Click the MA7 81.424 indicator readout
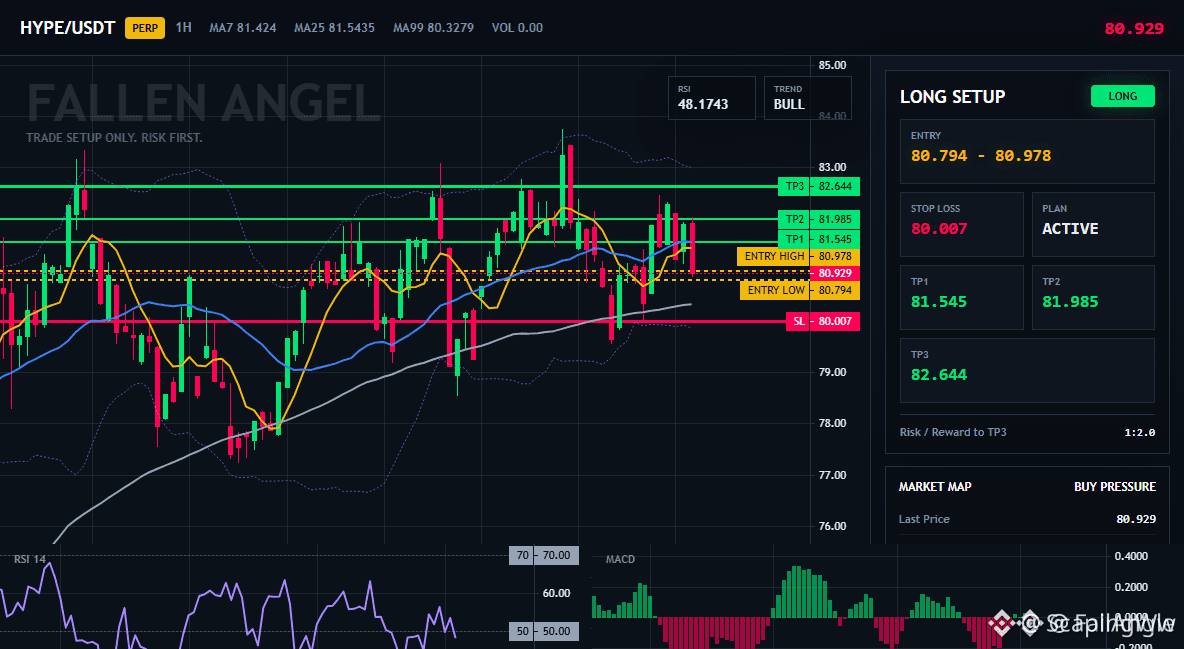Viewport: 1184px width, 649px height. (242, 28)
